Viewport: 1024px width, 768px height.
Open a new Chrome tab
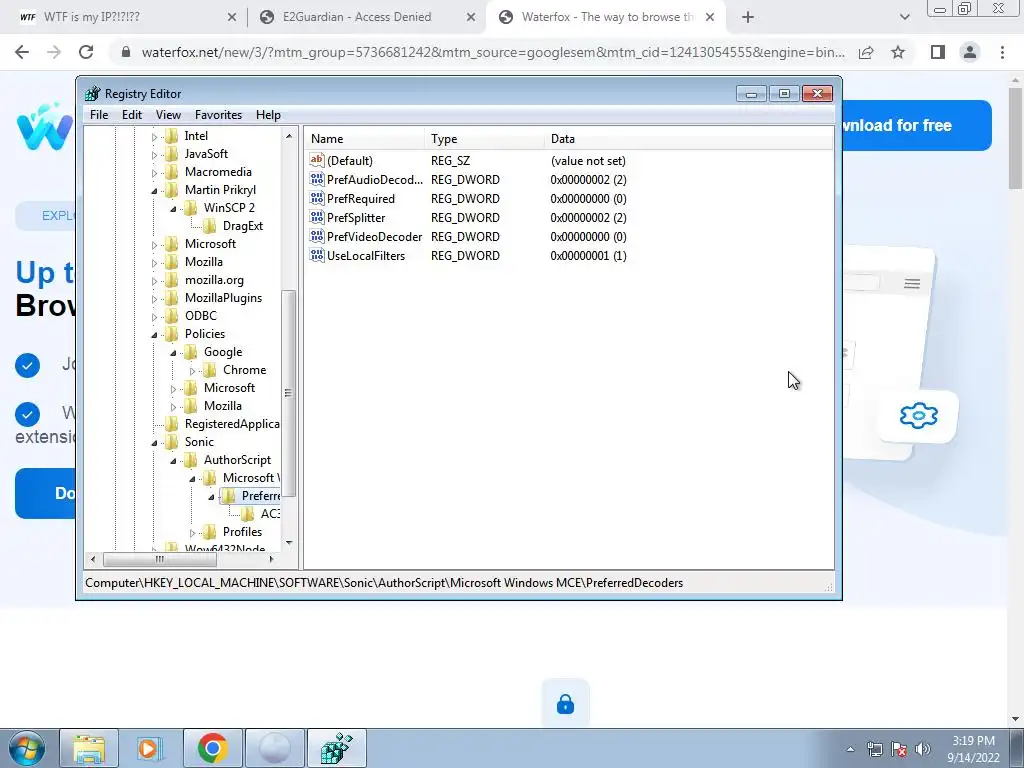[x=748, y=18]
